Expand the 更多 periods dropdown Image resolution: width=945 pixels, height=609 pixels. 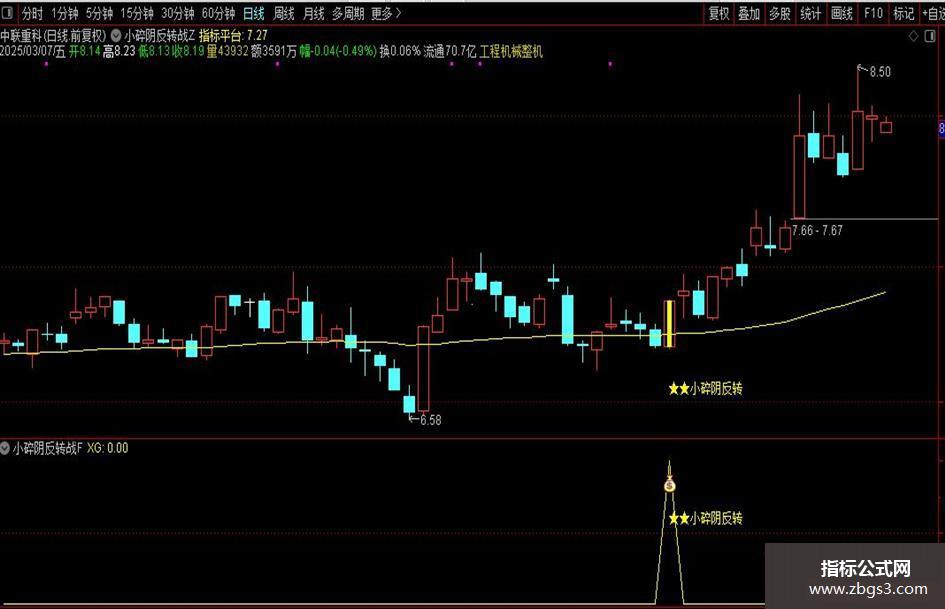click(386, 13)
